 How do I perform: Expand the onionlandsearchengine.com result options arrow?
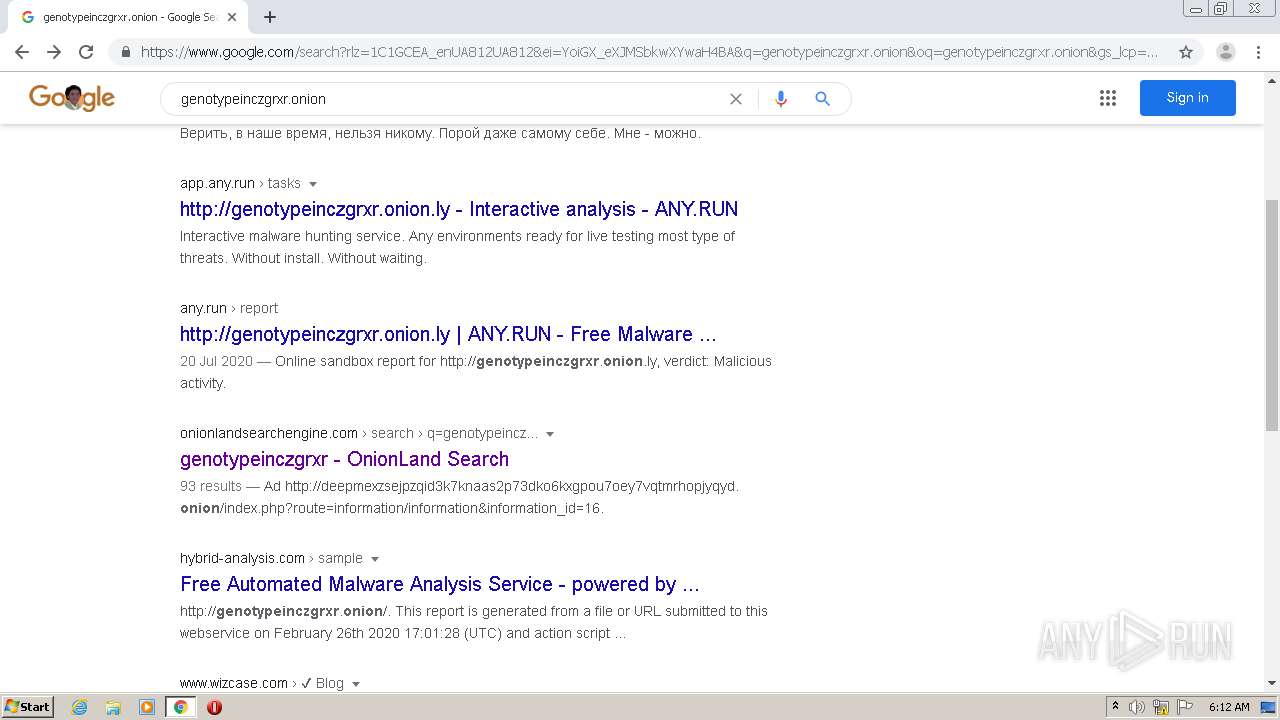(x=550, y=434)
